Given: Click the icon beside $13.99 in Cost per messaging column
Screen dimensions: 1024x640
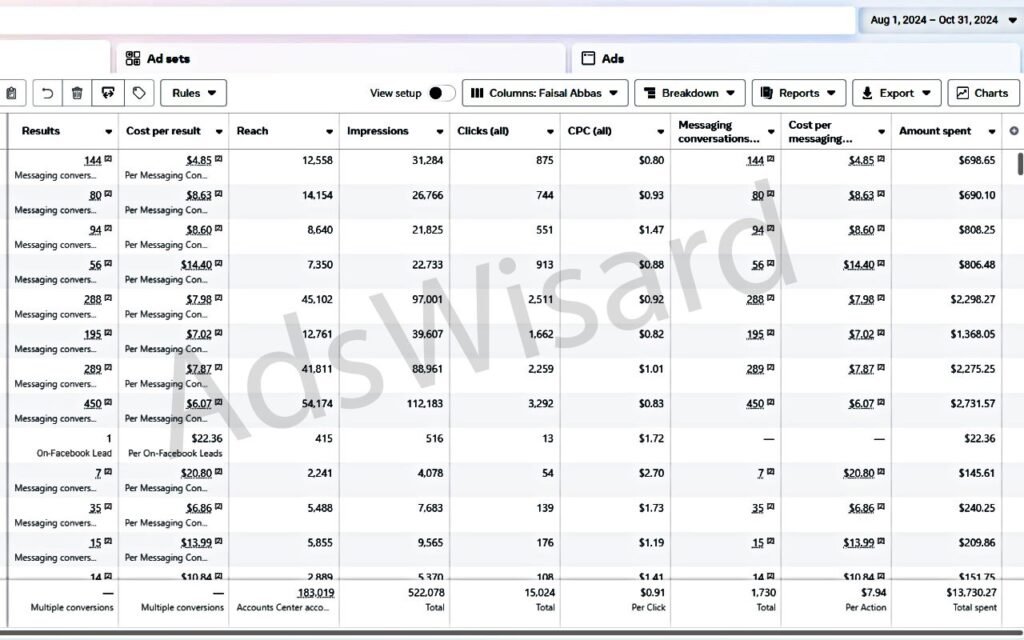Looking at the screenshot, I should pyautogui.click(x=880, y=541).
